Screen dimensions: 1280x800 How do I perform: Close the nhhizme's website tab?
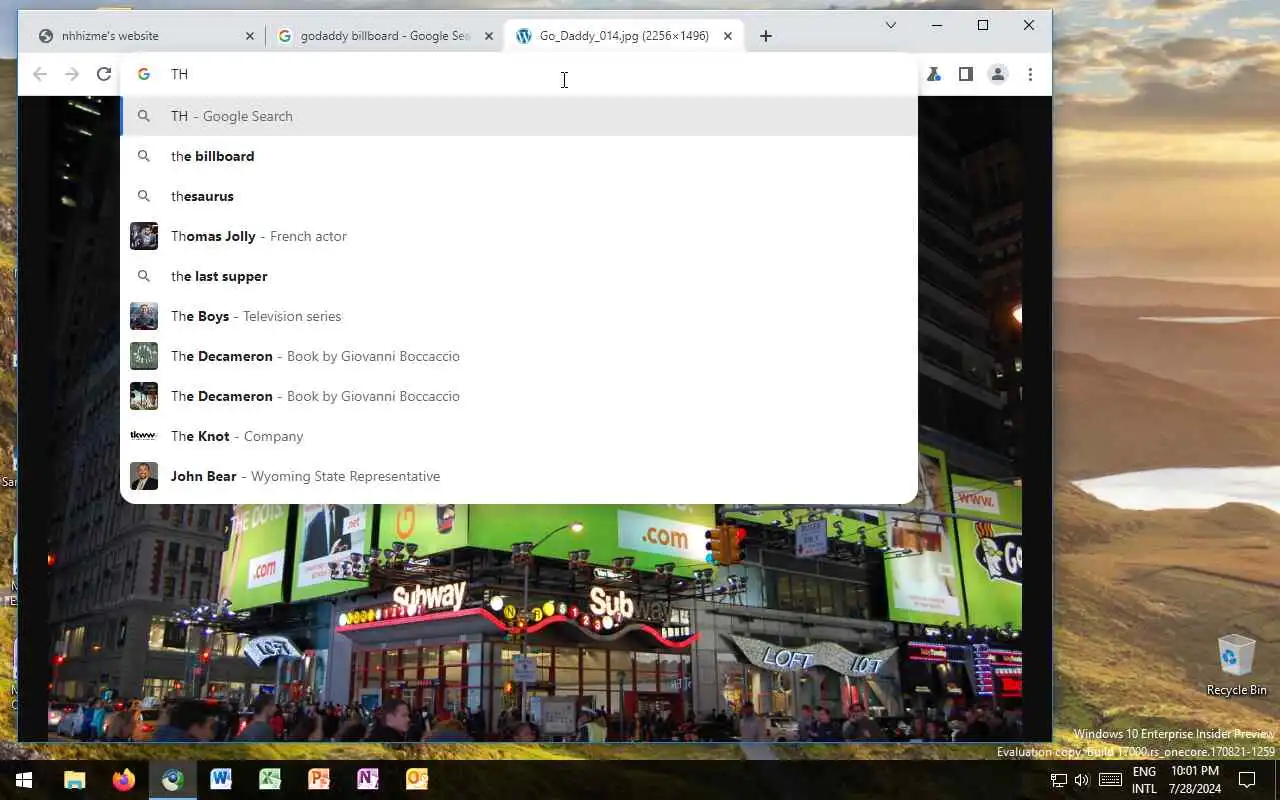coord(250,36)
